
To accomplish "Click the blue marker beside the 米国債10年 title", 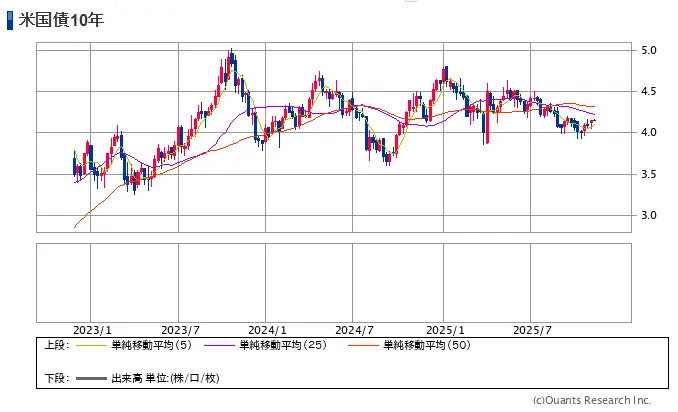I will point(10,20).
